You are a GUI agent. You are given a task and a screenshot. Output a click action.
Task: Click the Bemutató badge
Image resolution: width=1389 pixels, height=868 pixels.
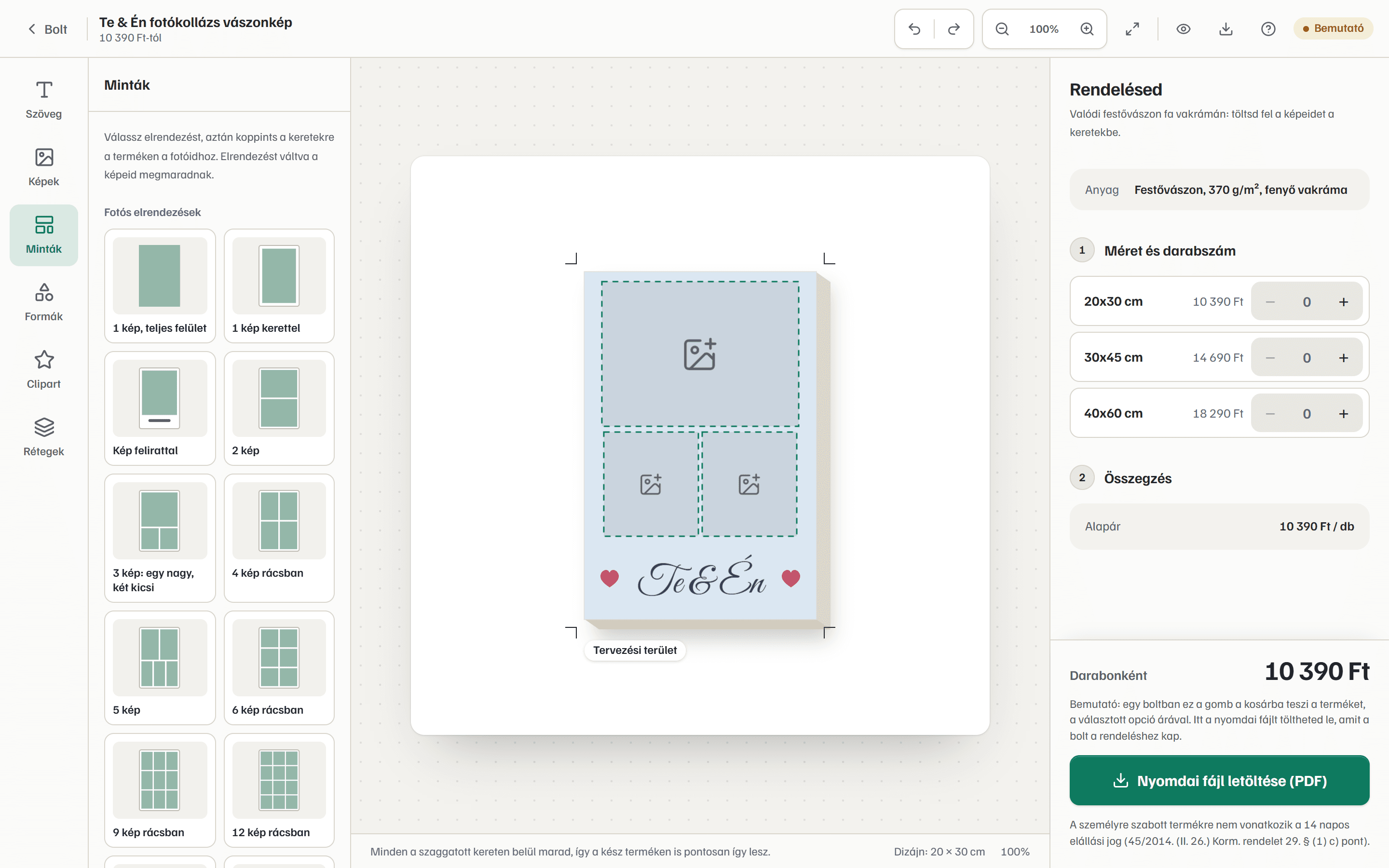(1333, 28)
